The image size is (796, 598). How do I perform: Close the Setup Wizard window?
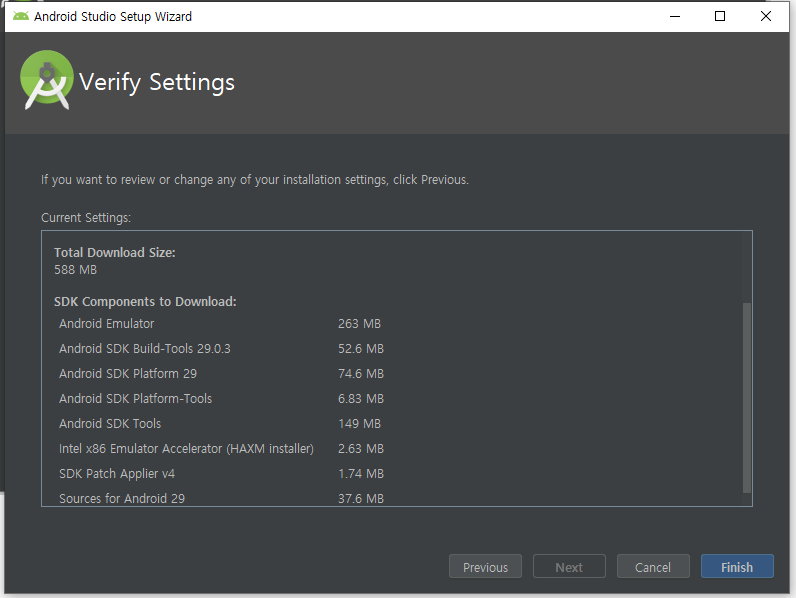pos(766,16)
